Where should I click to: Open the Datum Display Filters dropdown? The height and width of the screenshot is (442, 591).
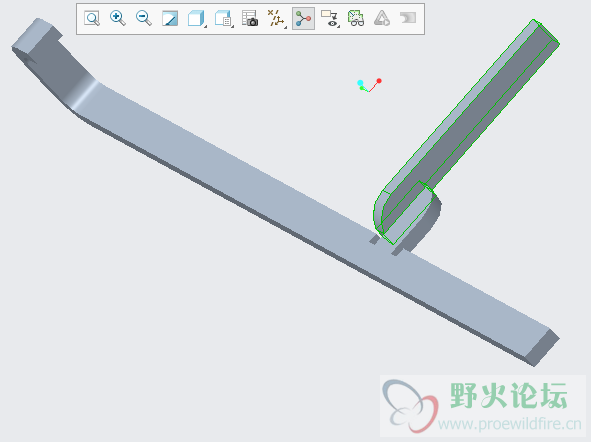[277, 18]
